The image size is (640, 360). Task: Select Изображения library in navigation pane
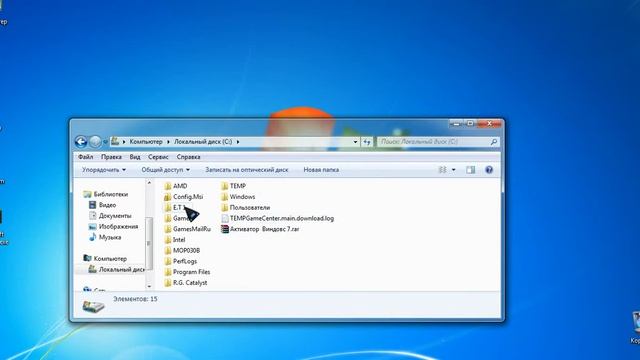tap(113, 226)
